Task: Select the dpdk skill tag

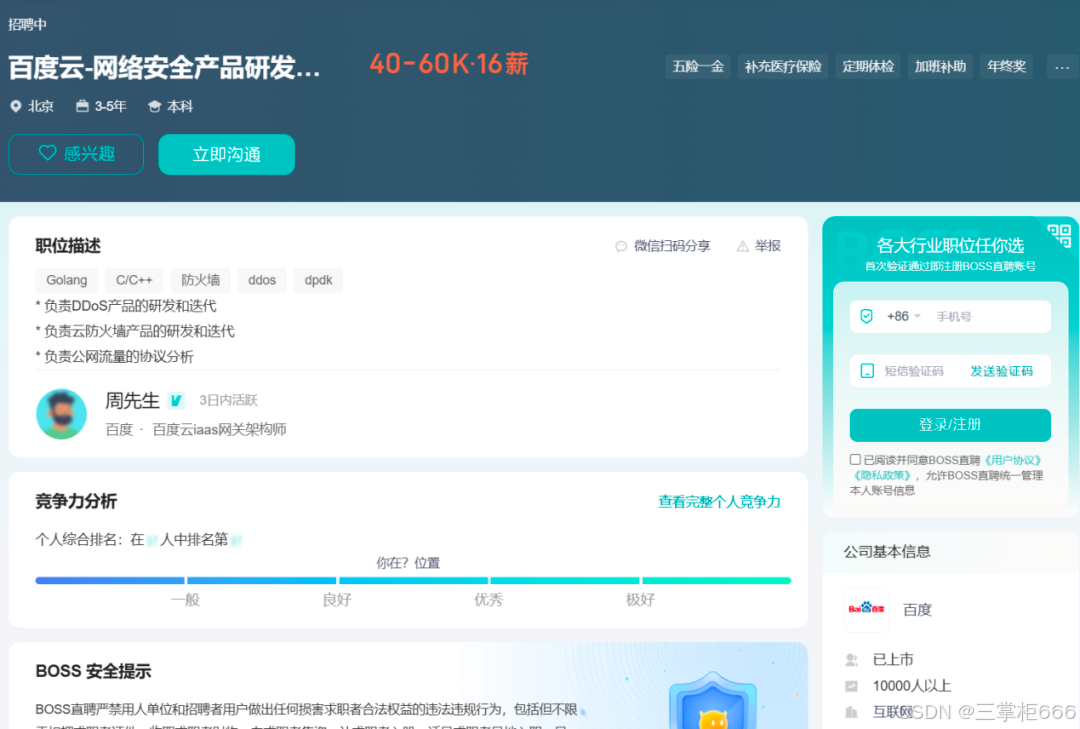Action: click(x=318, y=280)
